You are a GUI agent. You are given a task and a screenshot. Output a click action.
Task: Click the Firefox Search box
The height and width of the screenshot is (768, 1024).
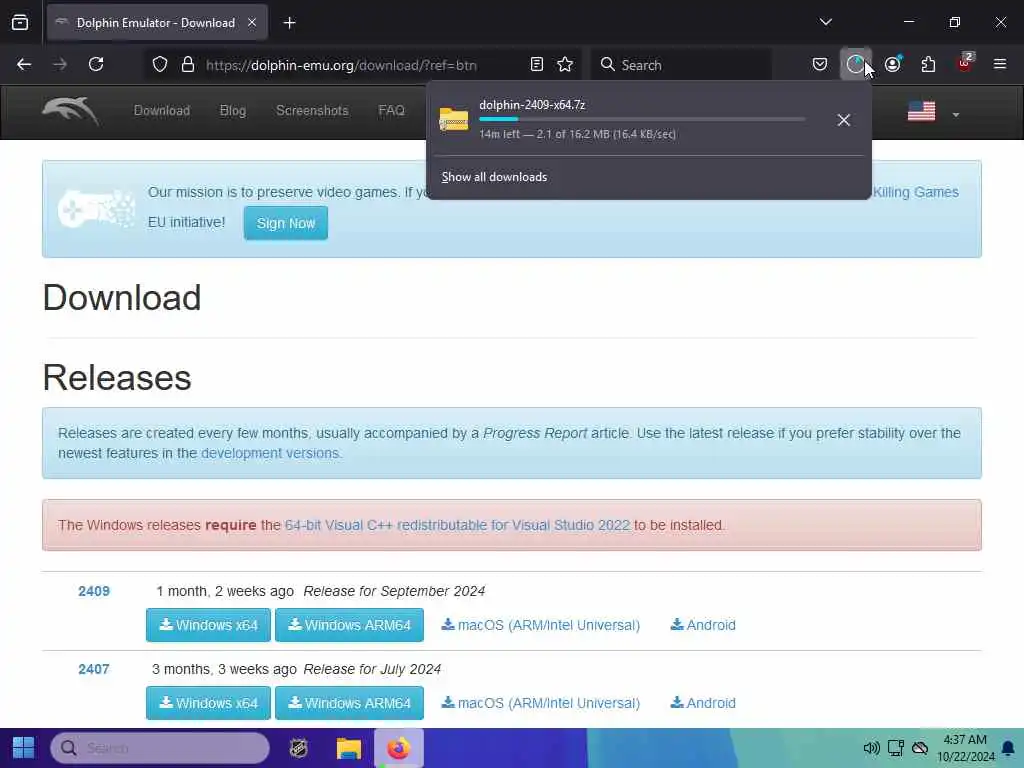[x=681, y=65]
